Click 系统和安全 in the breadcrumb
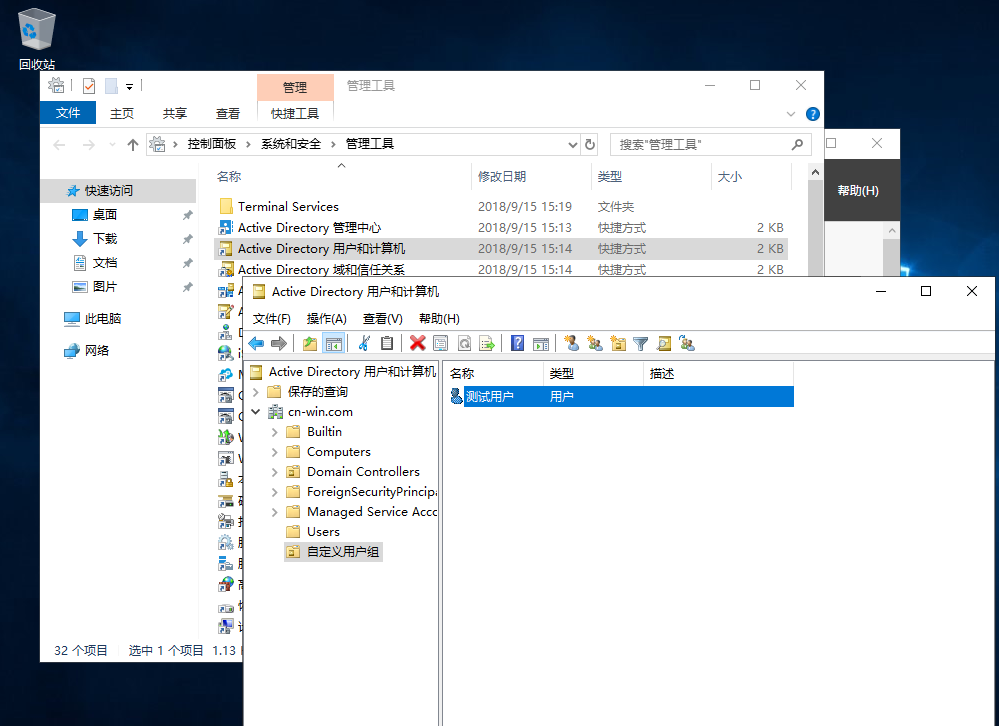Image resolution: width=999 pixels, height=726 pixels. tap(291, 144)
